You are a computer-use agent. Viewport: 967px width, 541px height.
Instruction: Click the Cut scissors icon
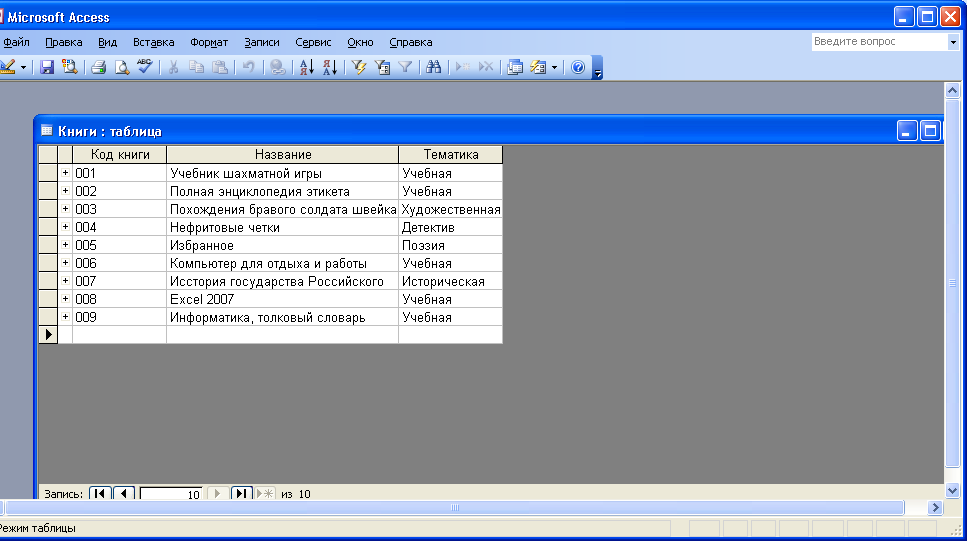click(174, 67)
